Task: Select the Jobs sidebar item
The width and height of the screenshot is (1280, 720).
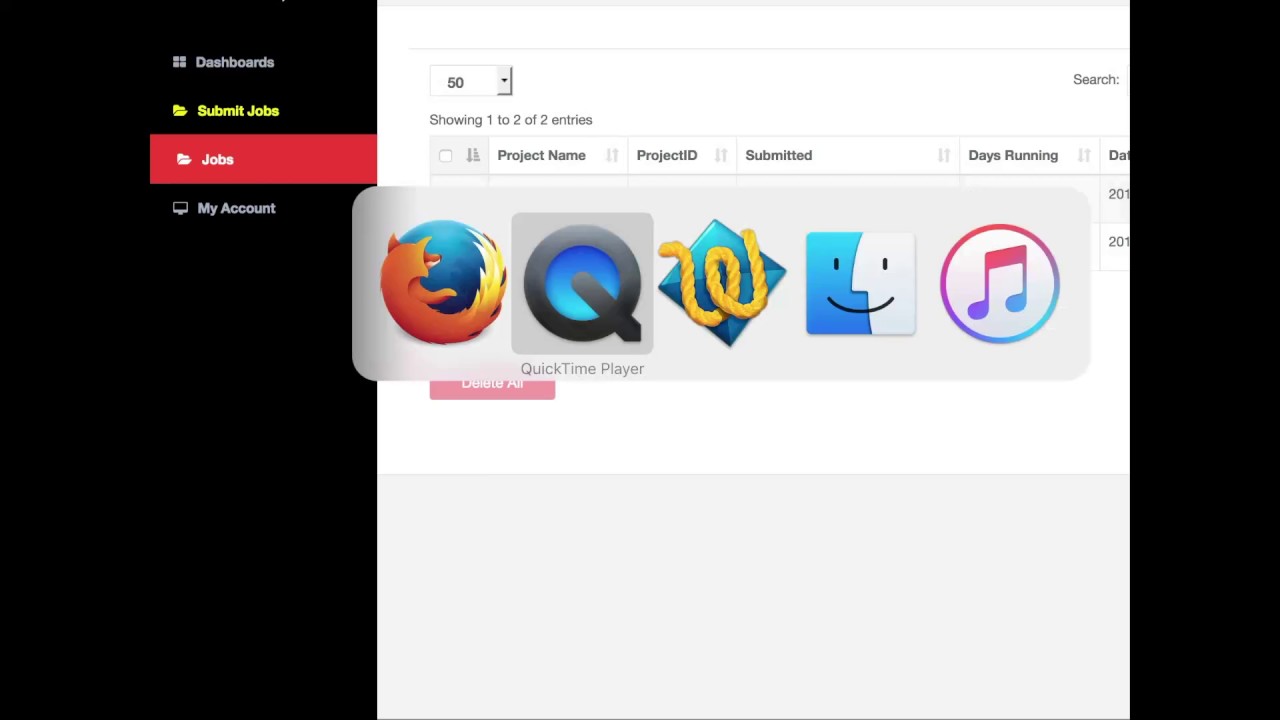Action: pos(263,159)
